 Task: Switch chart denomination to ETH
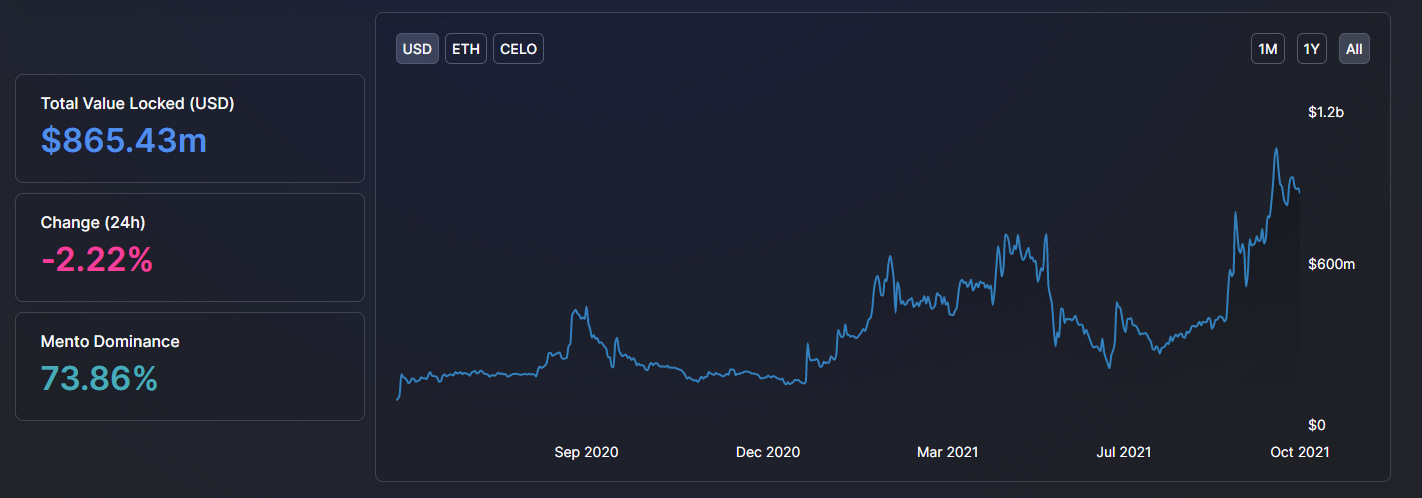pos(466,49)
